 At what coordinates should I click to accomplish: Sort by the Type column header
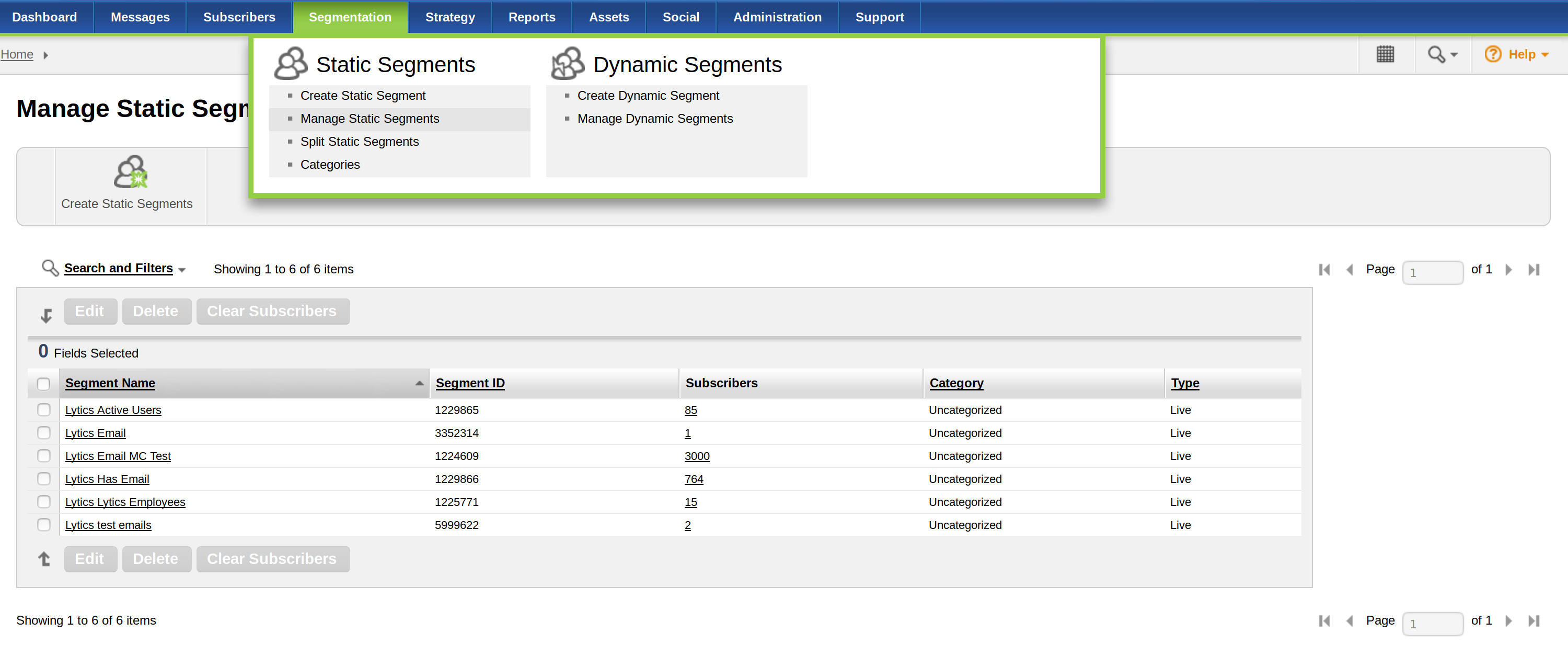point(1184,383)
